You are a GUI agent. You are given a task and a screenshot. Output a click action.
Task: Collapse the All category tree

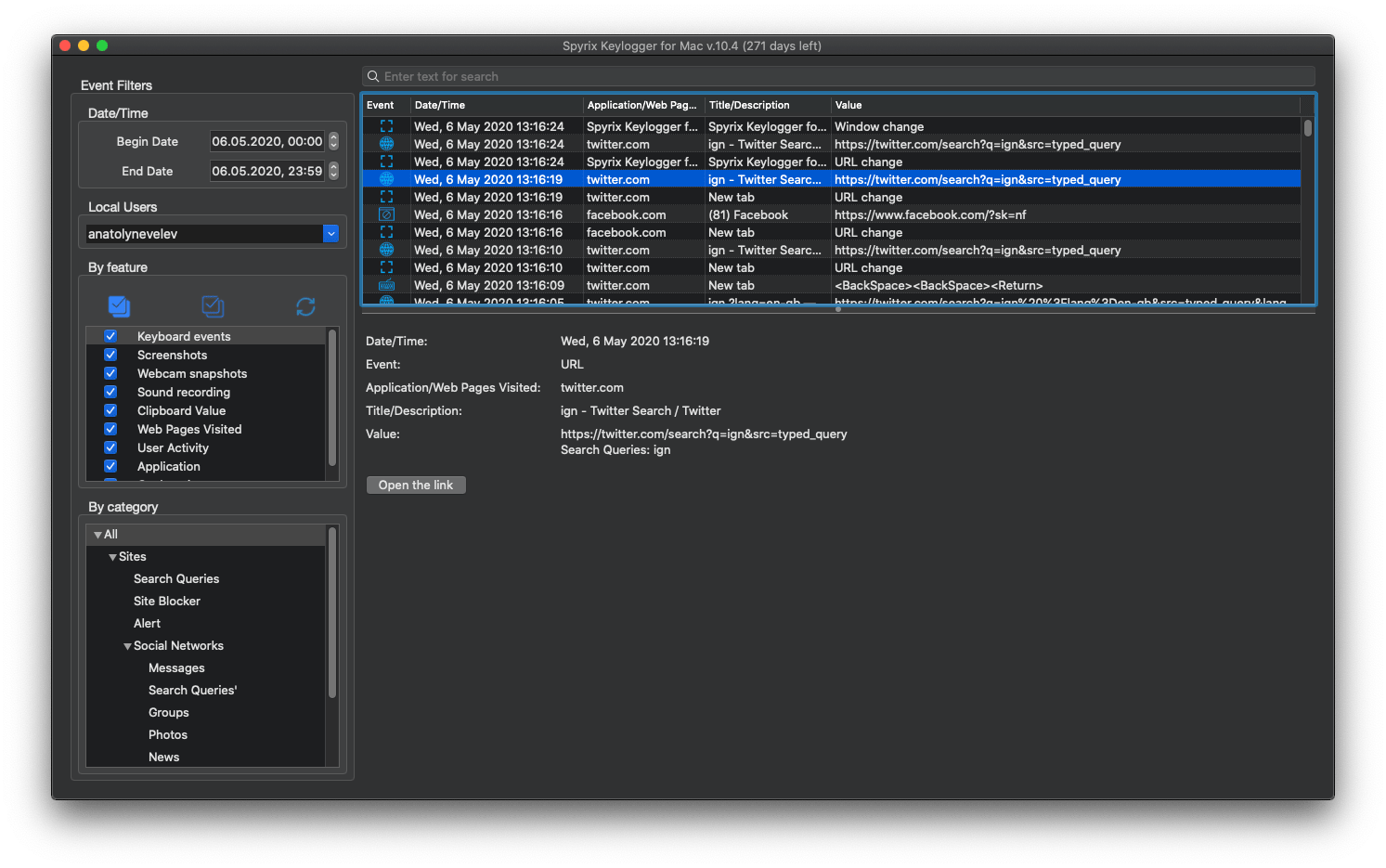(x=97, y=534)
